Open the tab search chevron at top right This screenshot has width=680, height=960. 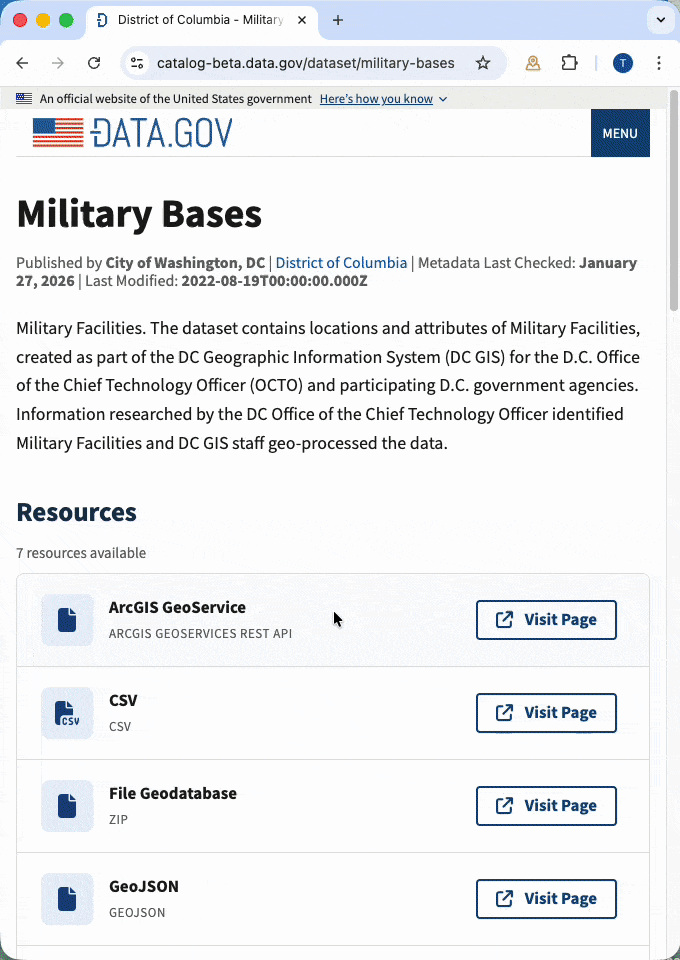tap(660, 20)
